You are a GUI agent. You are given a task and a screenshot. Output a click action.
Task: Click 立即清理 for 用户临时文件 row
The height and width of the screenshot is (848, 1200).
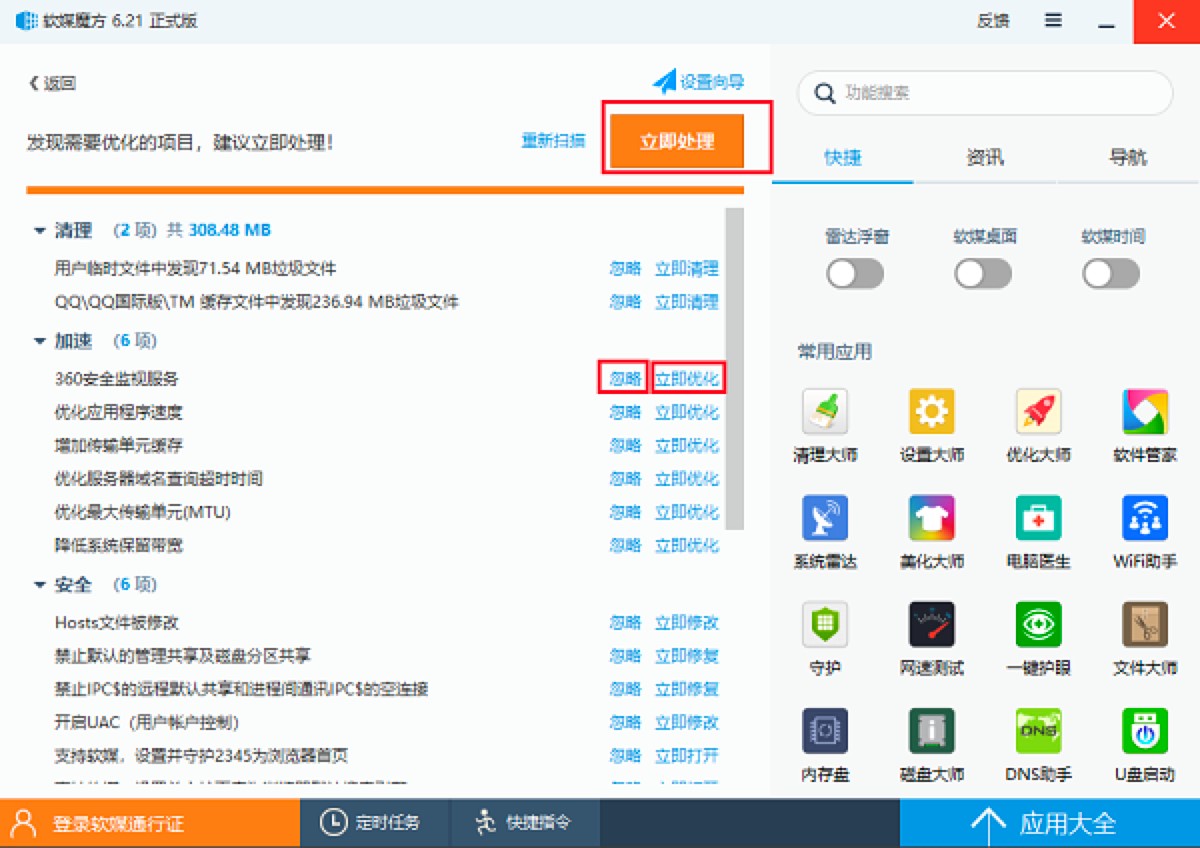point(687,269)
